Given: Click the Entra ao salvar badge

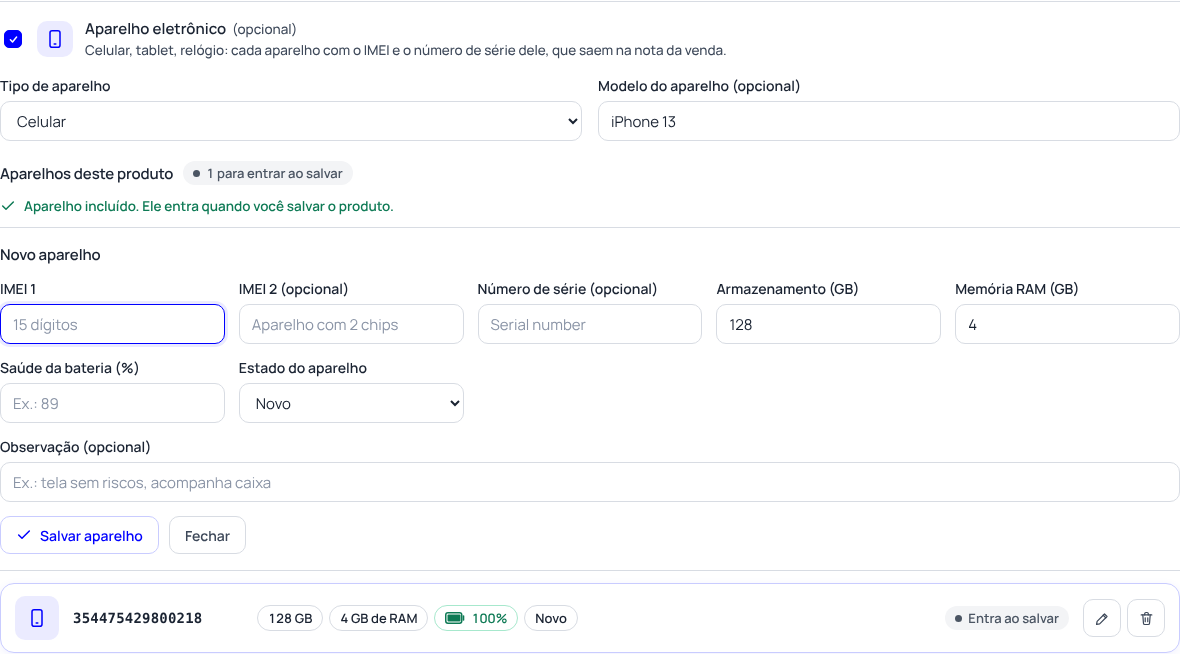Looking at the screenshot, I should [x=1007, y=619].
